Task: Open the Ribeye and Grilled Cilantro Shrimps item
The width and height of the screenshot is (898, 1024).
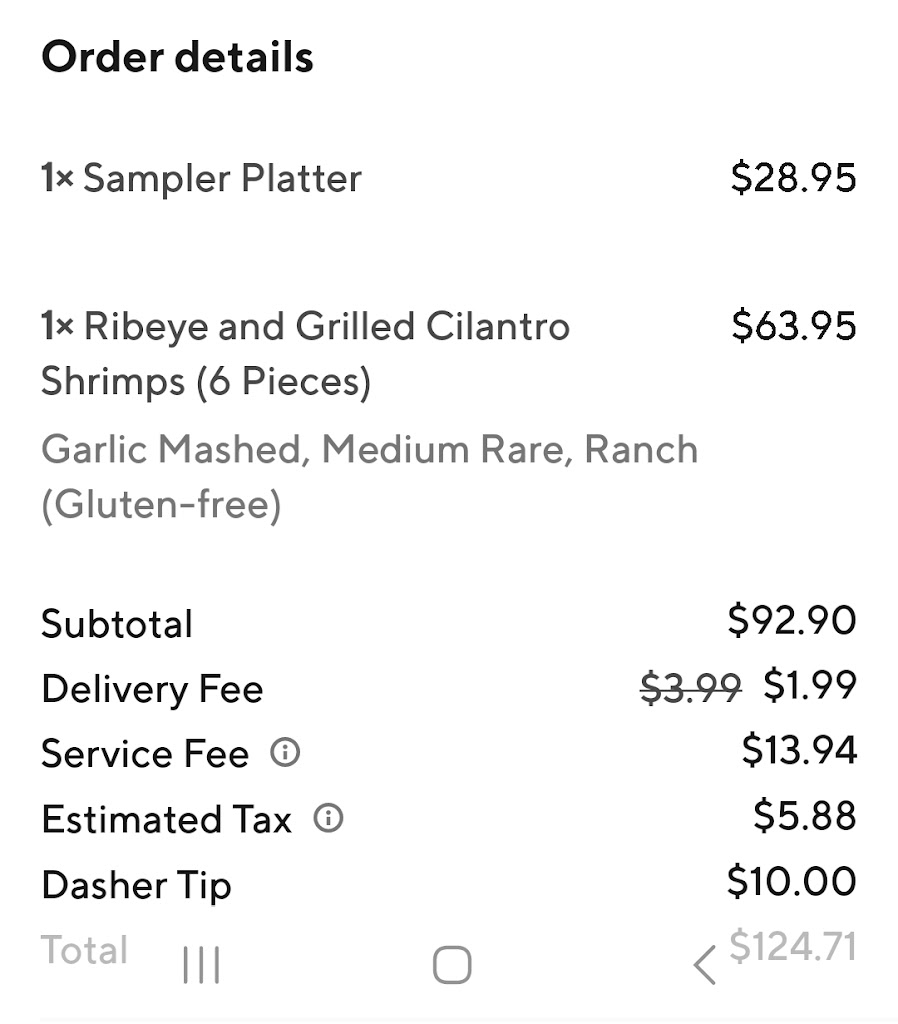Action: pyautogui.click(x=305, y=353)
